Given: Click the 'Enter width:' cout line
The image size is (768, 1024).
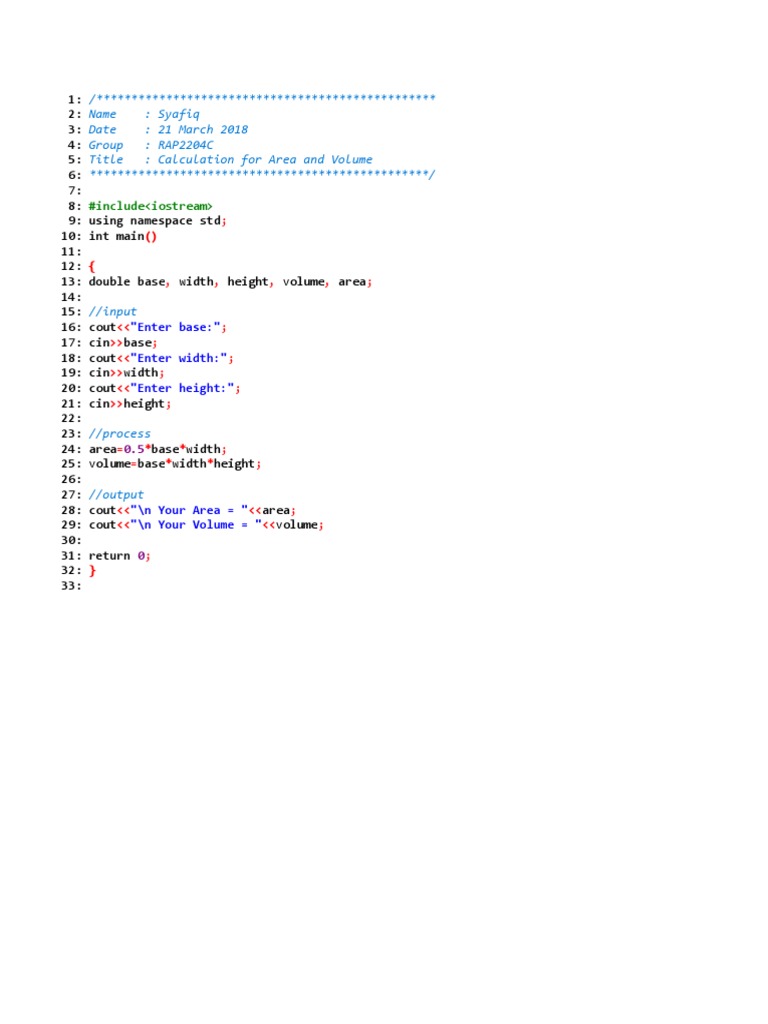Looking at the screenshot, I should point(161,358).
